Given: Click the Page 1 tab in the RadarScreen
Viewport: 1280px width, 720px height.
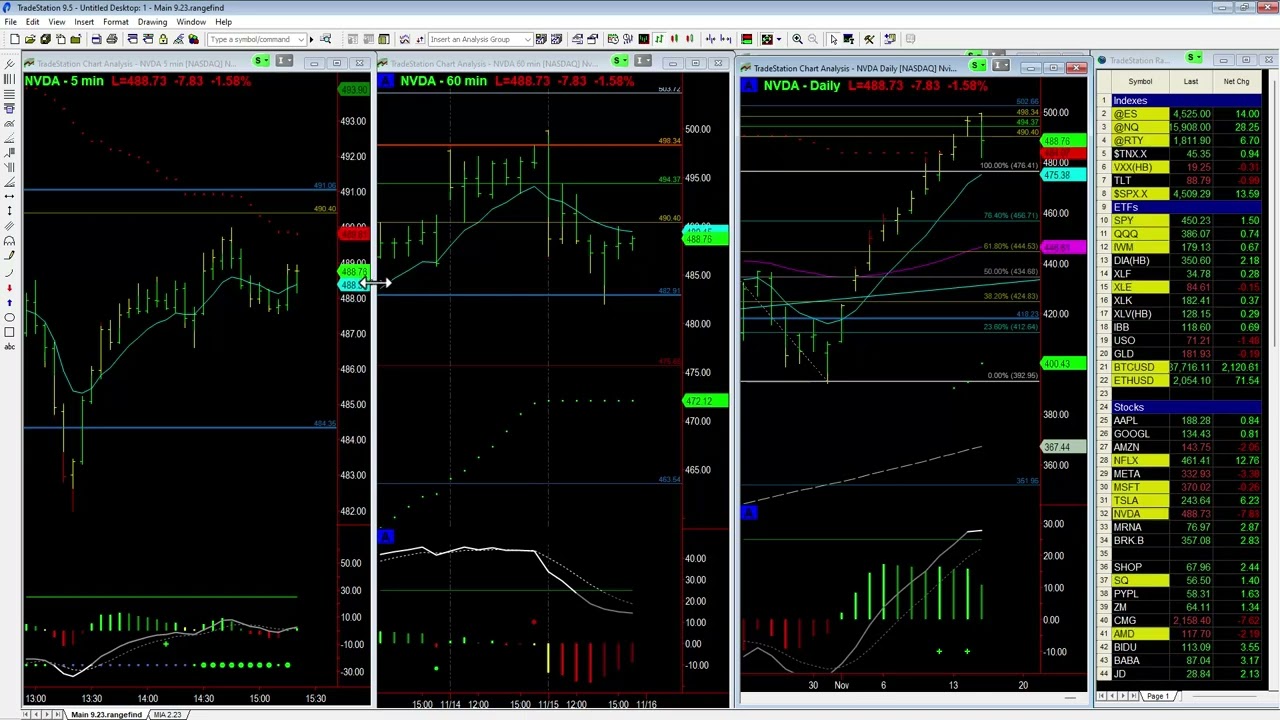Looking at the screenshot, I should pyautogui.click(x=1157, y=696).
